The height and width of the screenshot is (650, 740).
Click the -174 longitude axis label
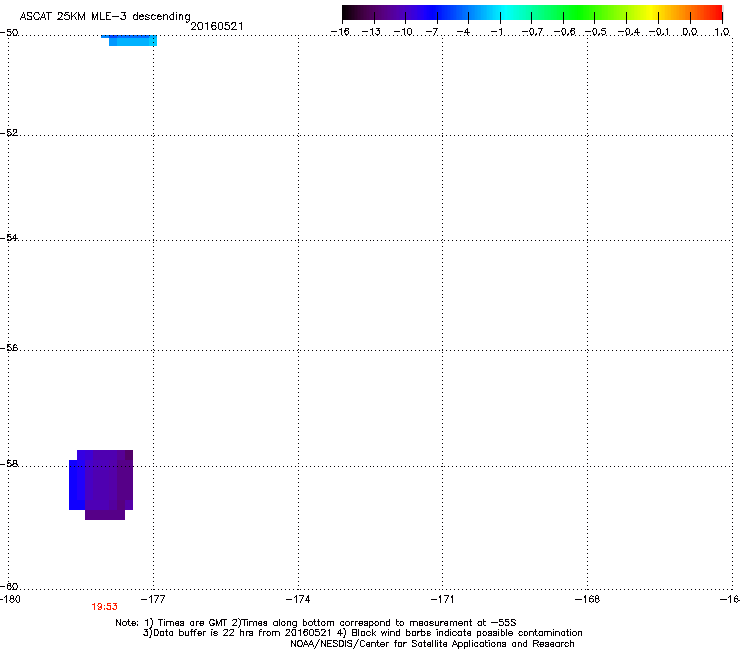[298, 599]
